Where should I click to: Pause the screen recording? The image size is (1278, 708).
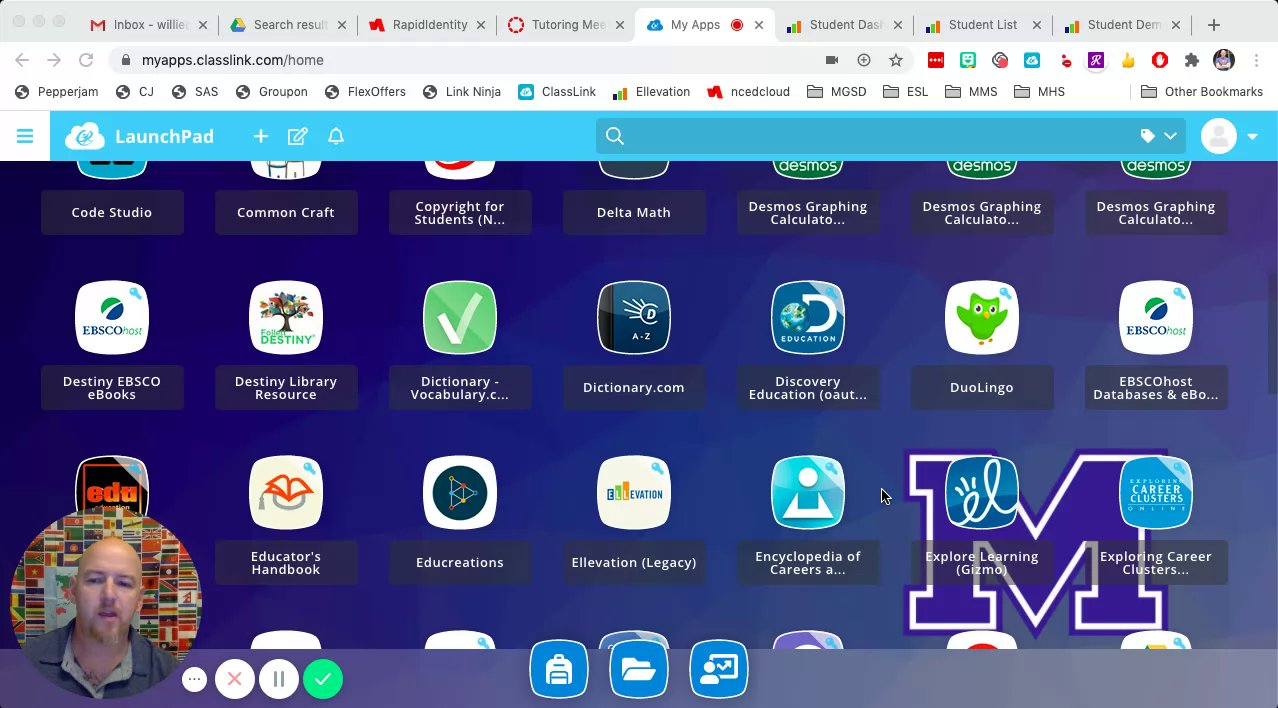(279, 679)
